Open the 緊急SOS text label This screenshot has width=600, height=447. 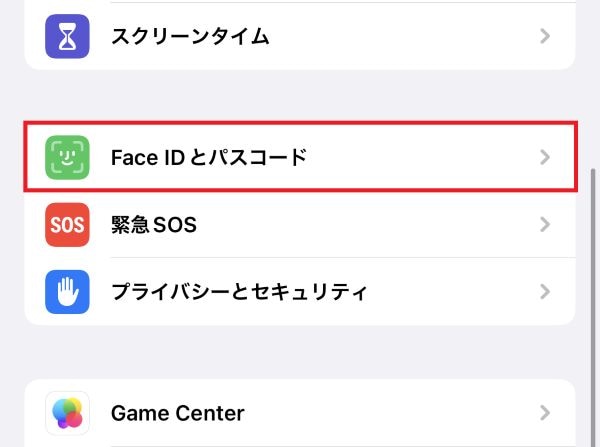click(153, 225)
